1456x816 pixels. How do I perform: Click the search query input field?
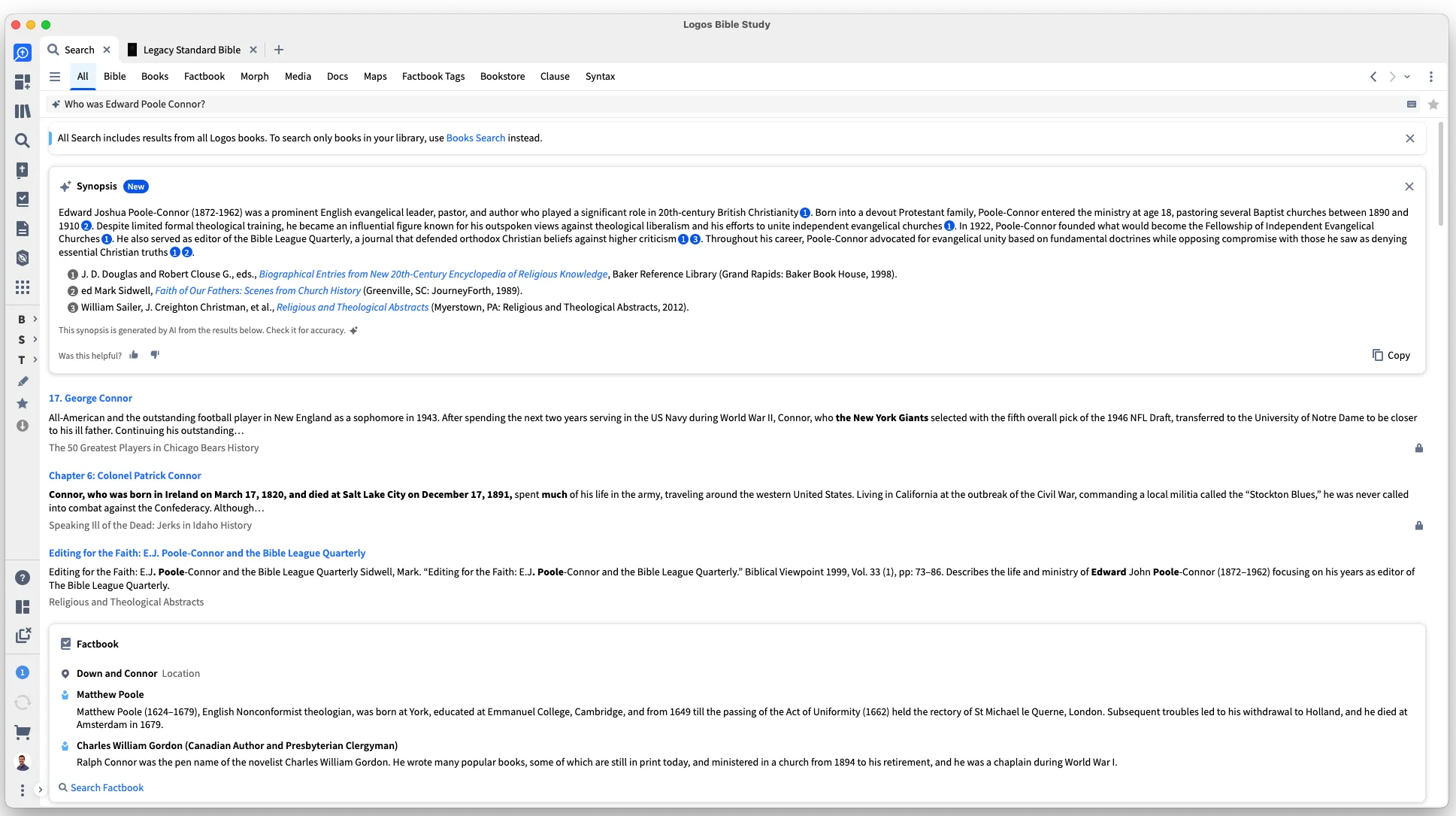[722, 105]
